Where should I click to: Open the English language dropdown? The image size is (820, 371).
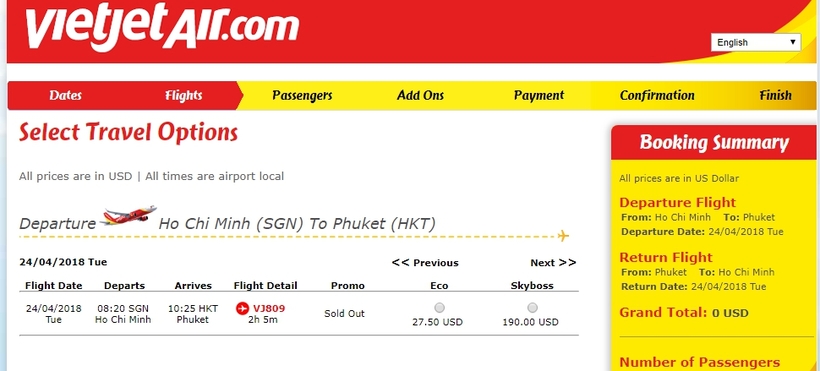click(x=756, y=42)
